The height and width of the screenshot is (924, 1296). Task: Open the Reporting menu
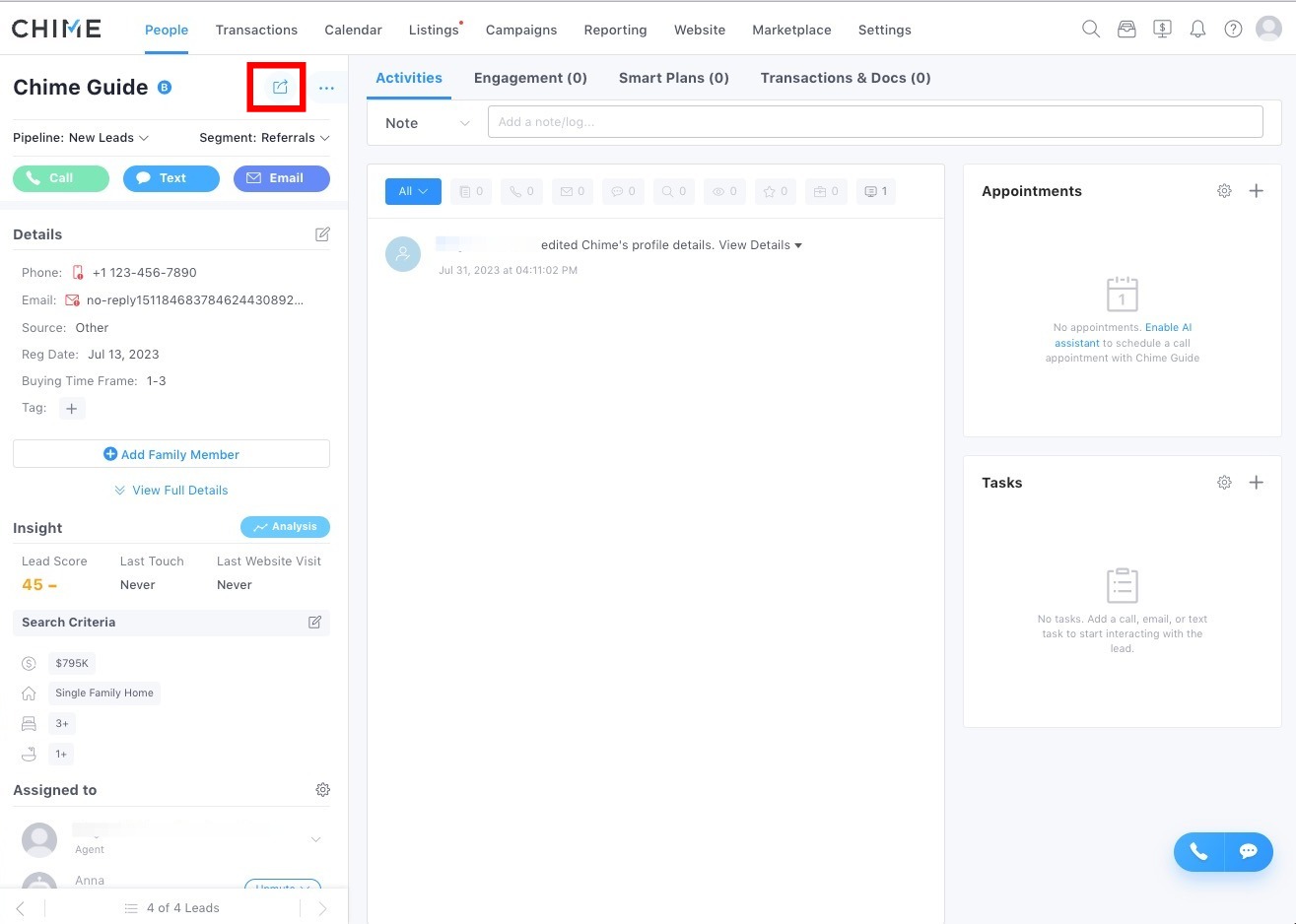pos(615,30)
